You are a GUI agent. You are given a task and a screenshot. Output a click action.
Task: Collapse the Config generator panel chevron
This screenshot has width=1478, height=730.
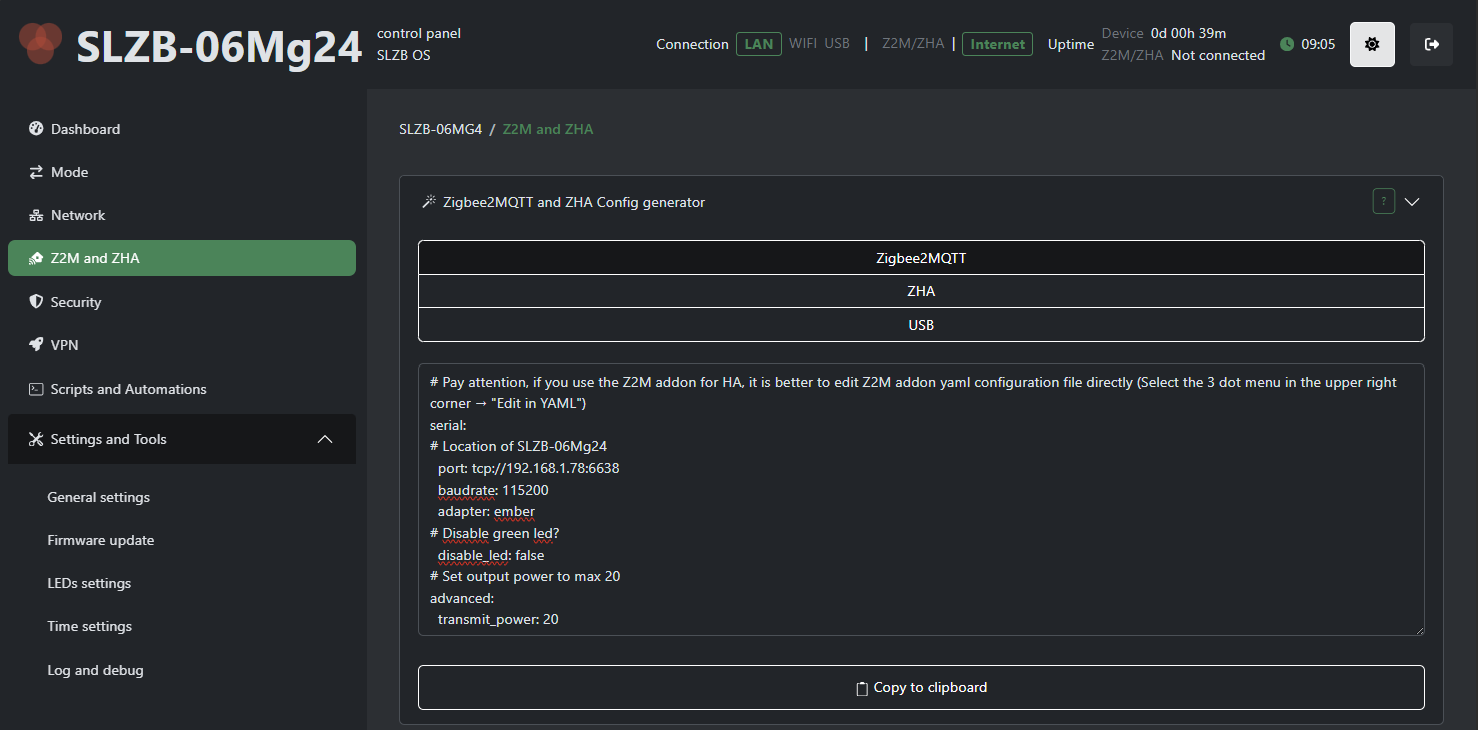1412,202
